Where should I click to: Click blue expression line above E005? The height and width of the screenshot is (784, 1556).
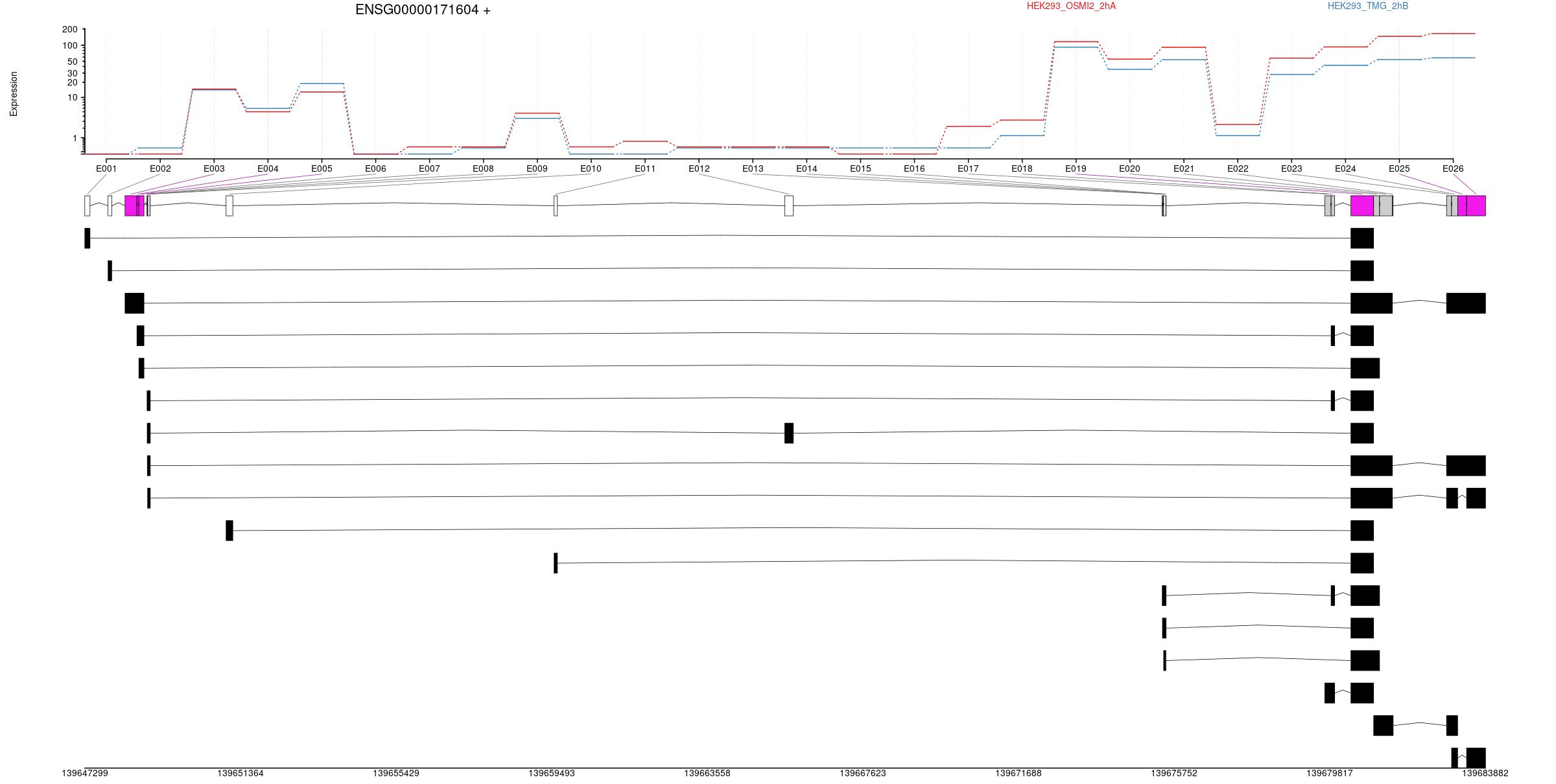click(322, 84)
